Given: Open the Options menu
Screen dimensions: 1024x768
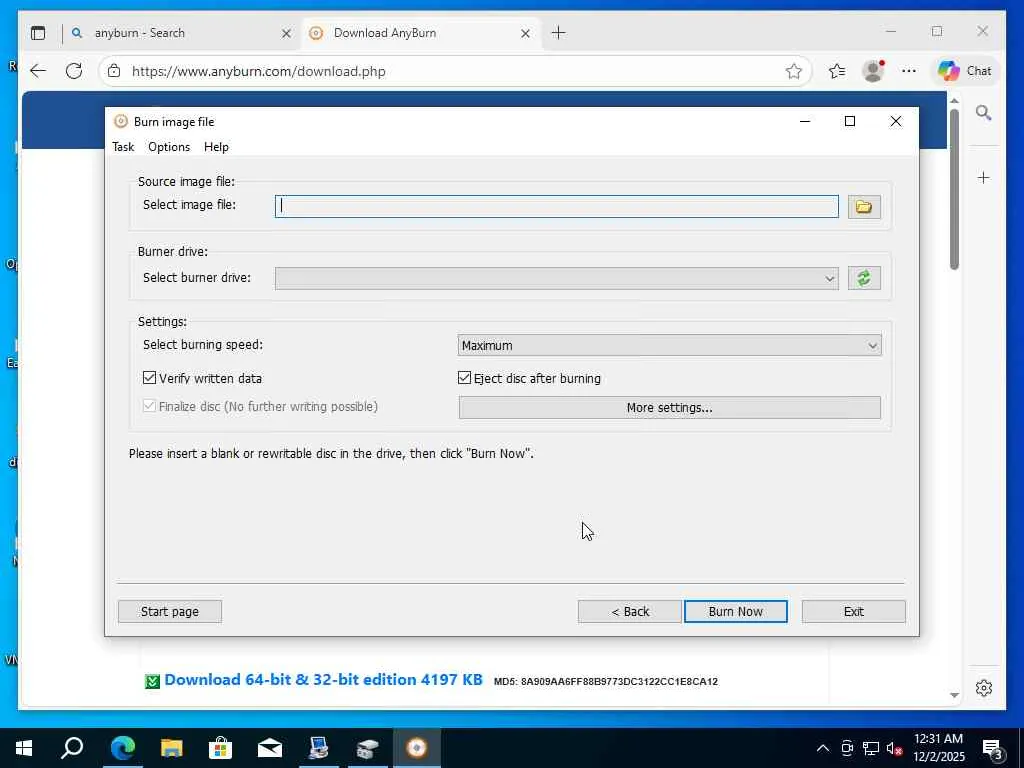Looking at the screenshot, I should pyautogui.click(x=169, y=147).
